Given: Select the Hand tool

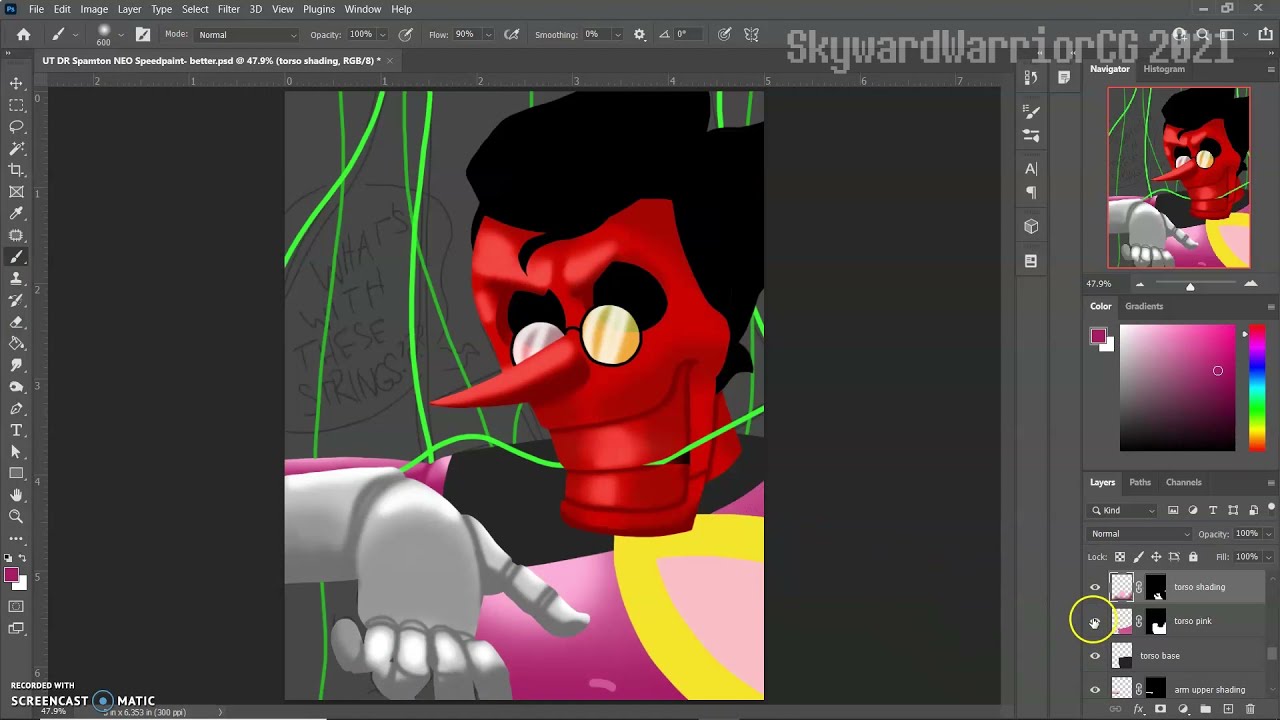Looking at the screenshot, I should pyautogui.click(x=16, y=495).
